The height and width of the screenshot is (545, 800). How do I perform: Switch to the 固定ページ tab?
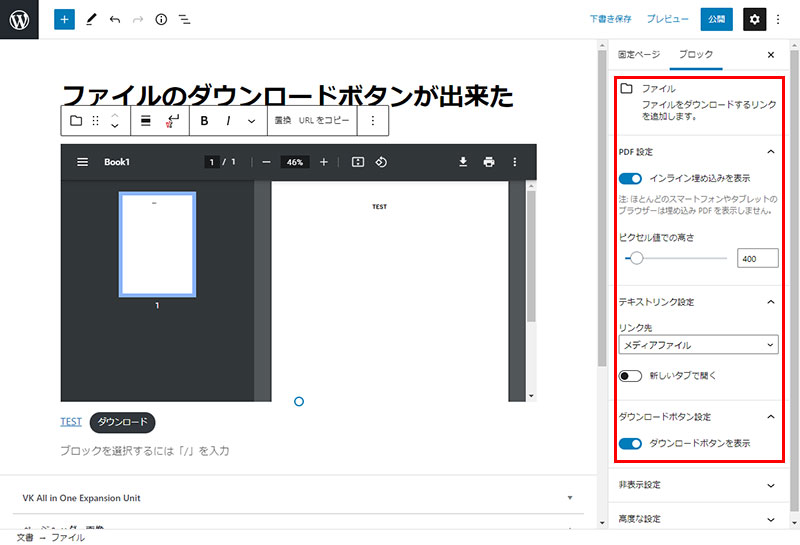pos(639,54)
